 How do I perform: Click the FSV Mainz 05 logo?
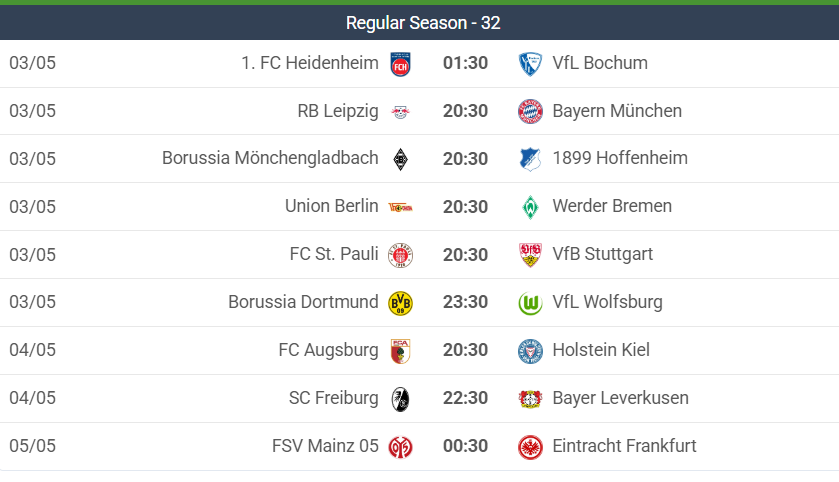click(x=400, y=447)
